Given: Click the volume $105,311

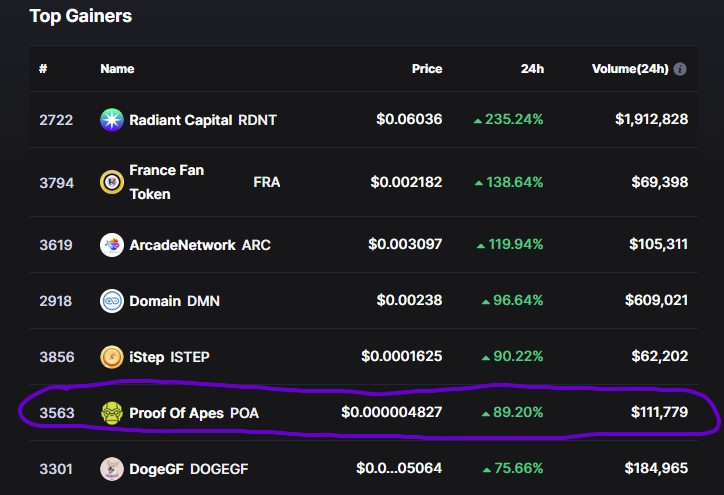Looking at the screenshot, I should [x=658, y=244].
